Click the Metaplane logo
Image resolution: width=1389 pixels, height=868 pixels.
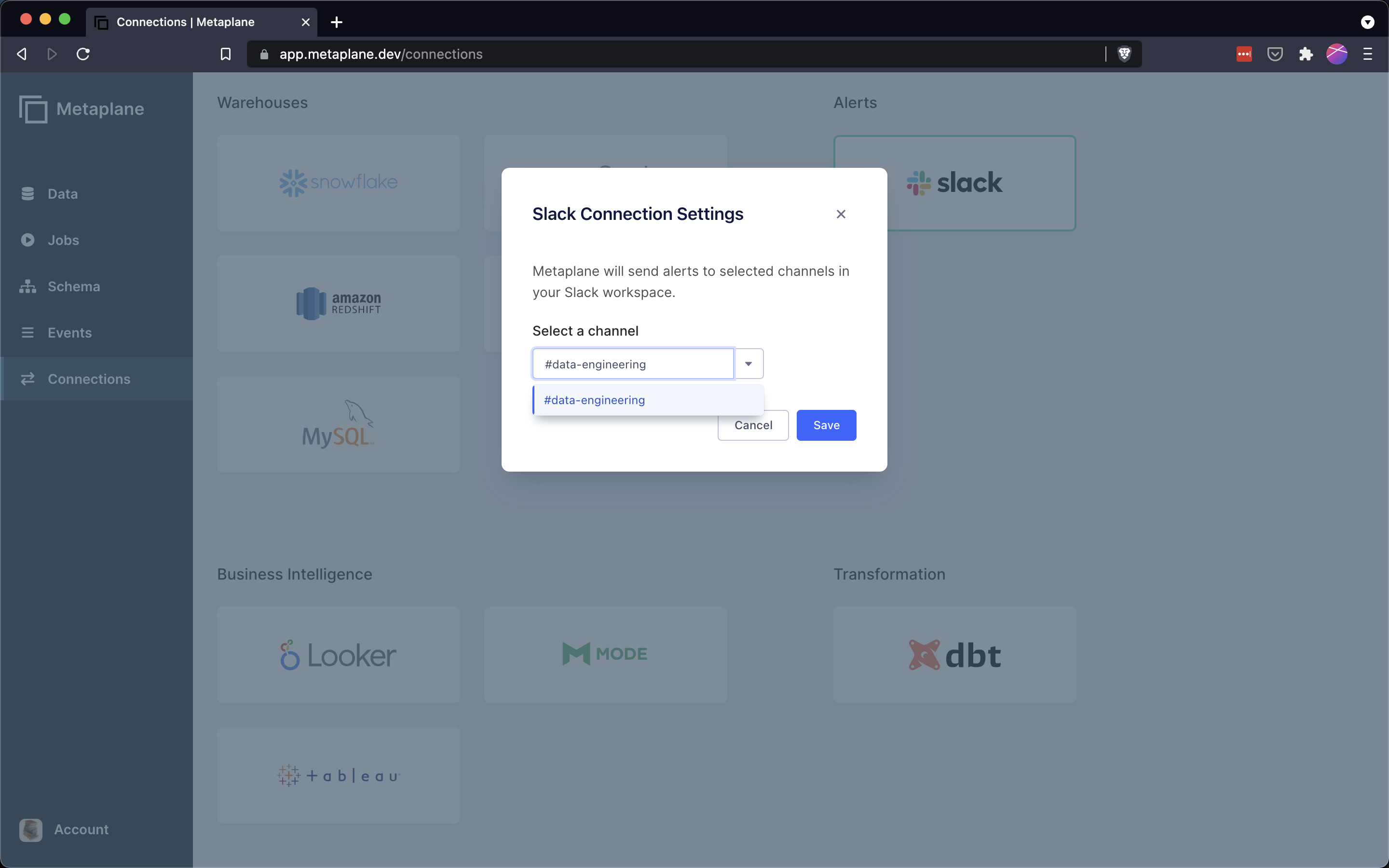pyautogui.click(x=82, y=109)
